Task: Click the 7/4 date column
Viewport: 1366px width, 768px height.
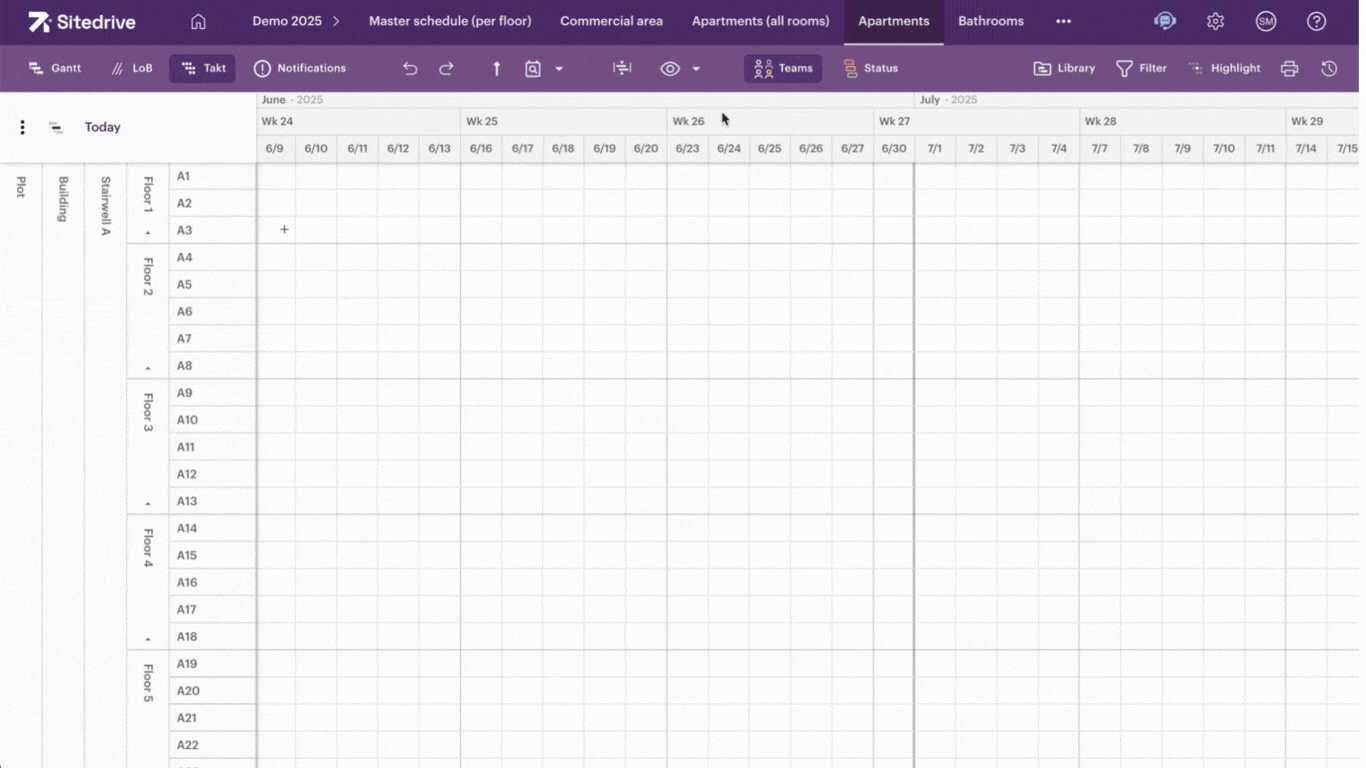Action: coord(1059,148)
